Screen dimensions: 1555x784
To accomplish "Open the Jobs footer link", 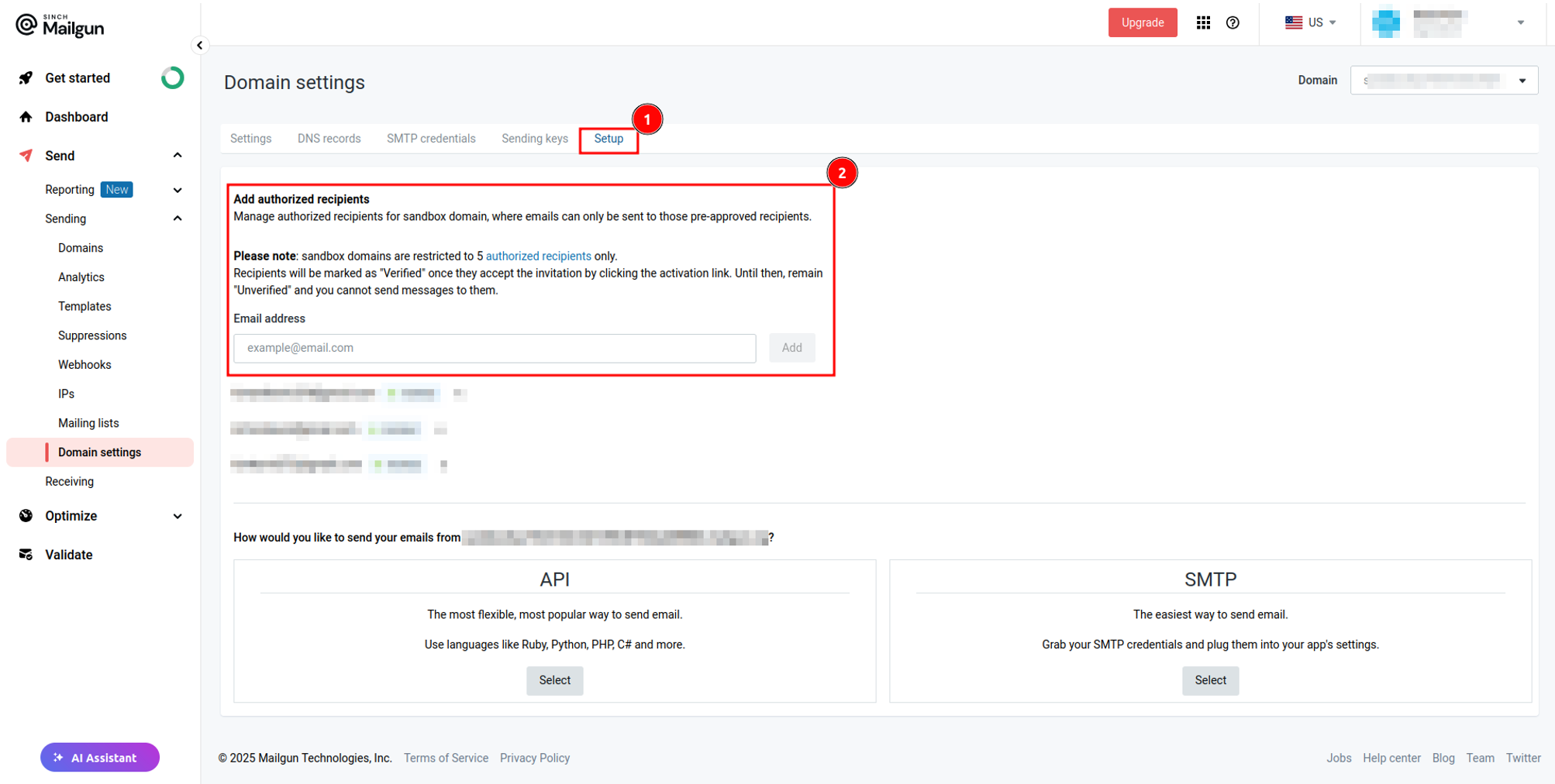I will [1339, 758].
